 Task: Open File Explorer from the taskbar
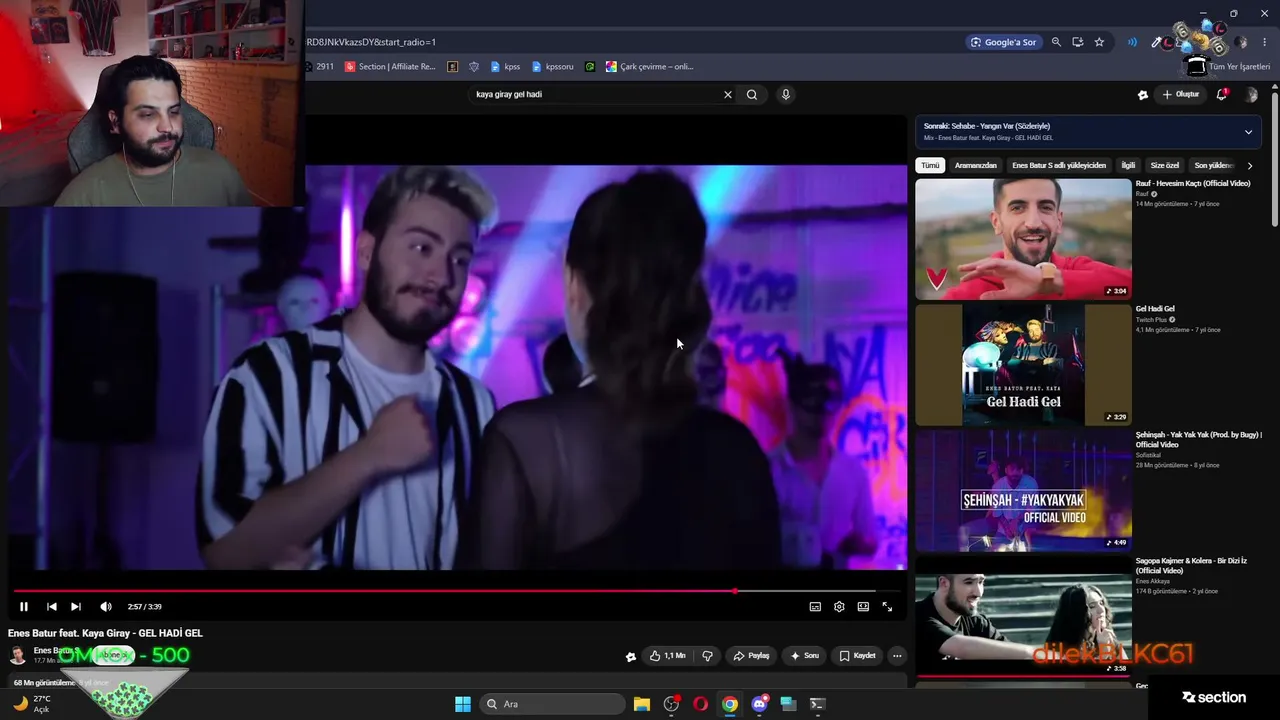pyautogui.click(x=642, y=704)
